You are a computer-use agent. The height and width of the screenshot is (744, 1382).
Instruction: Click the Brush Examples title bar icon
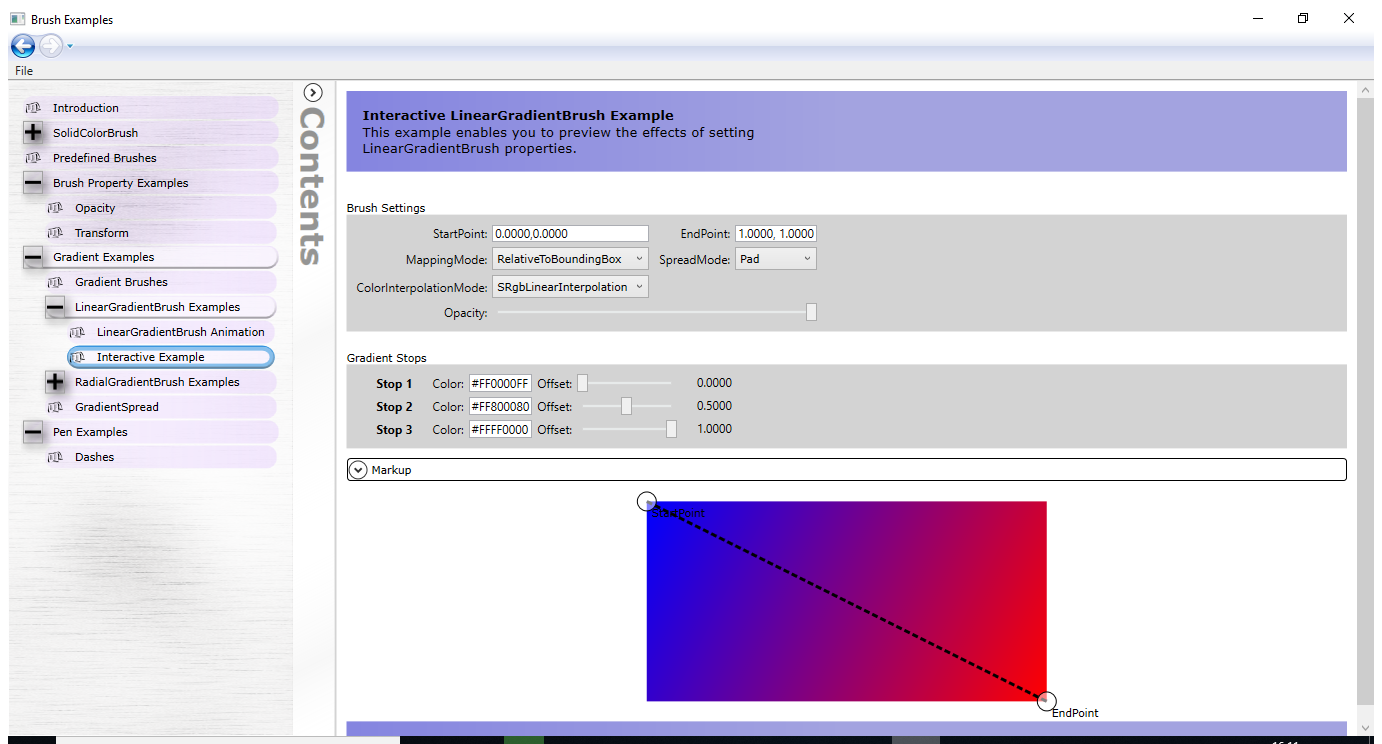pos(17,18)
